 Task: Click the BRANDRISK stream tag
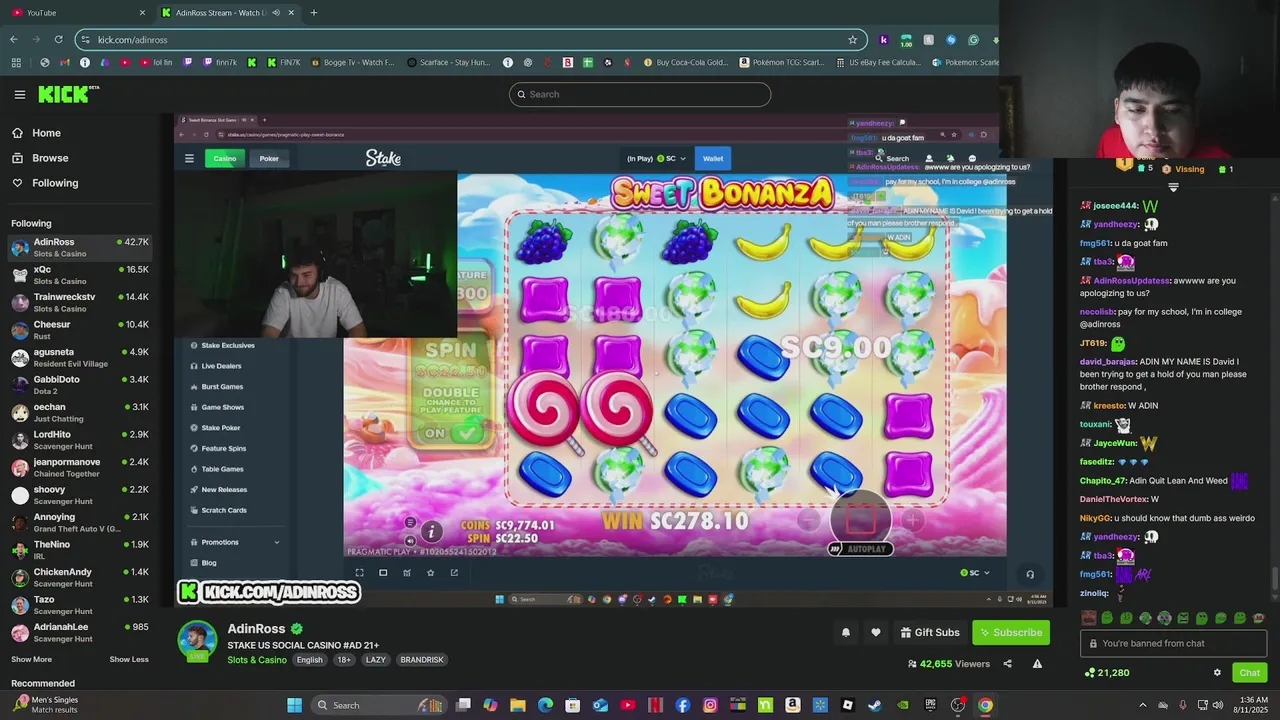(x=421, y=660)
